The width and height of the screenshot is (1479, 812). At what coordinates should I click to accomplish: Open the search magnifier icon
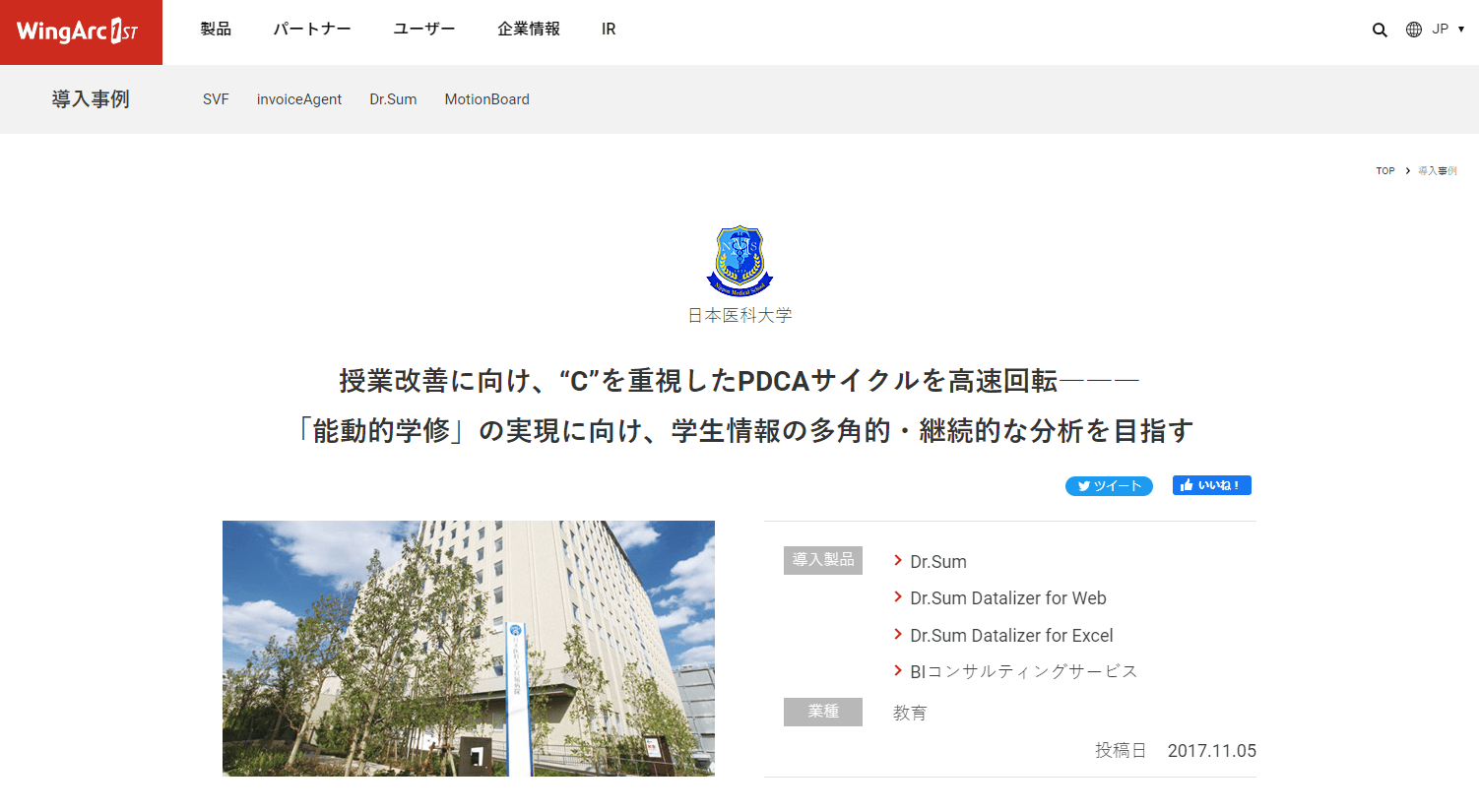[x=1380, y=31]
